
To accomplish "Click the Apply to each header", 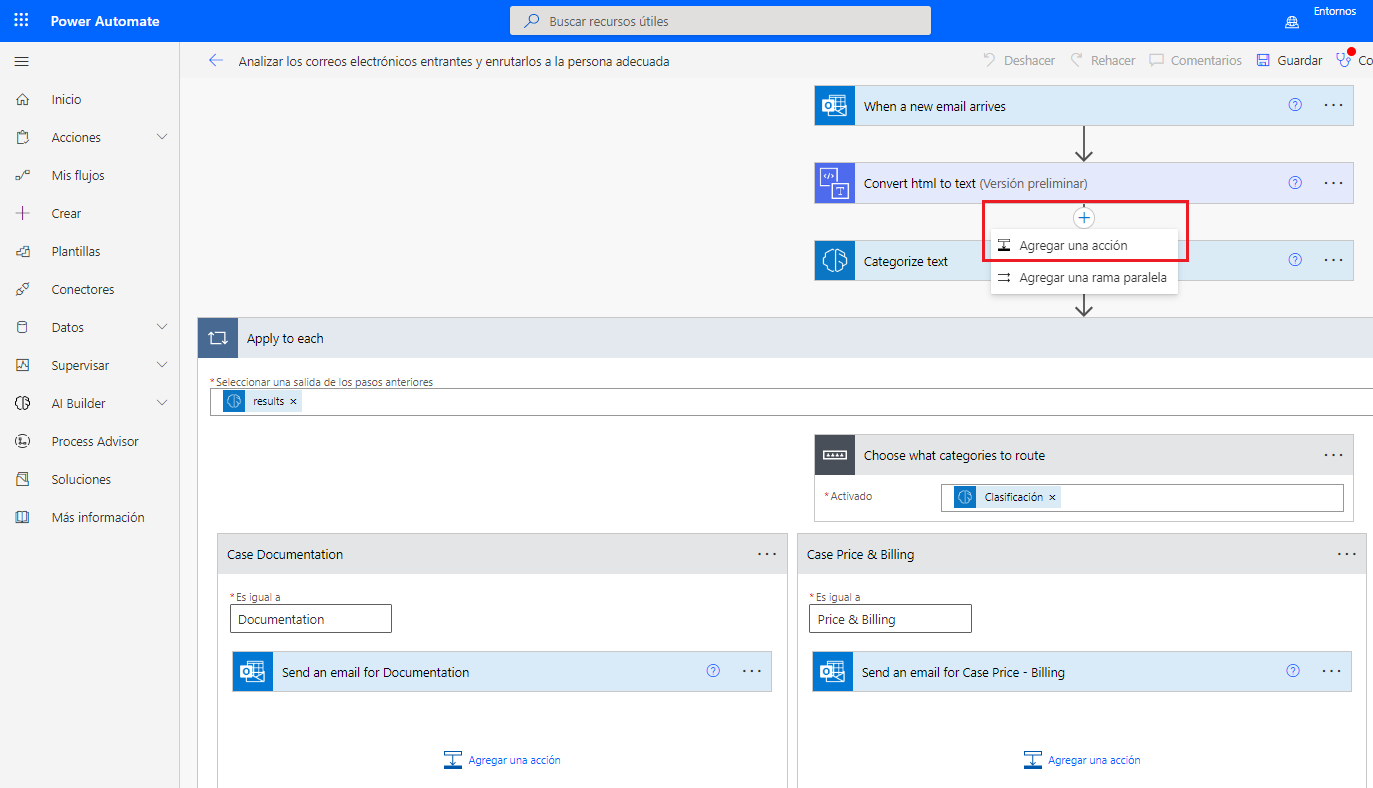I will pyautogui.click(x=785, y=338).
